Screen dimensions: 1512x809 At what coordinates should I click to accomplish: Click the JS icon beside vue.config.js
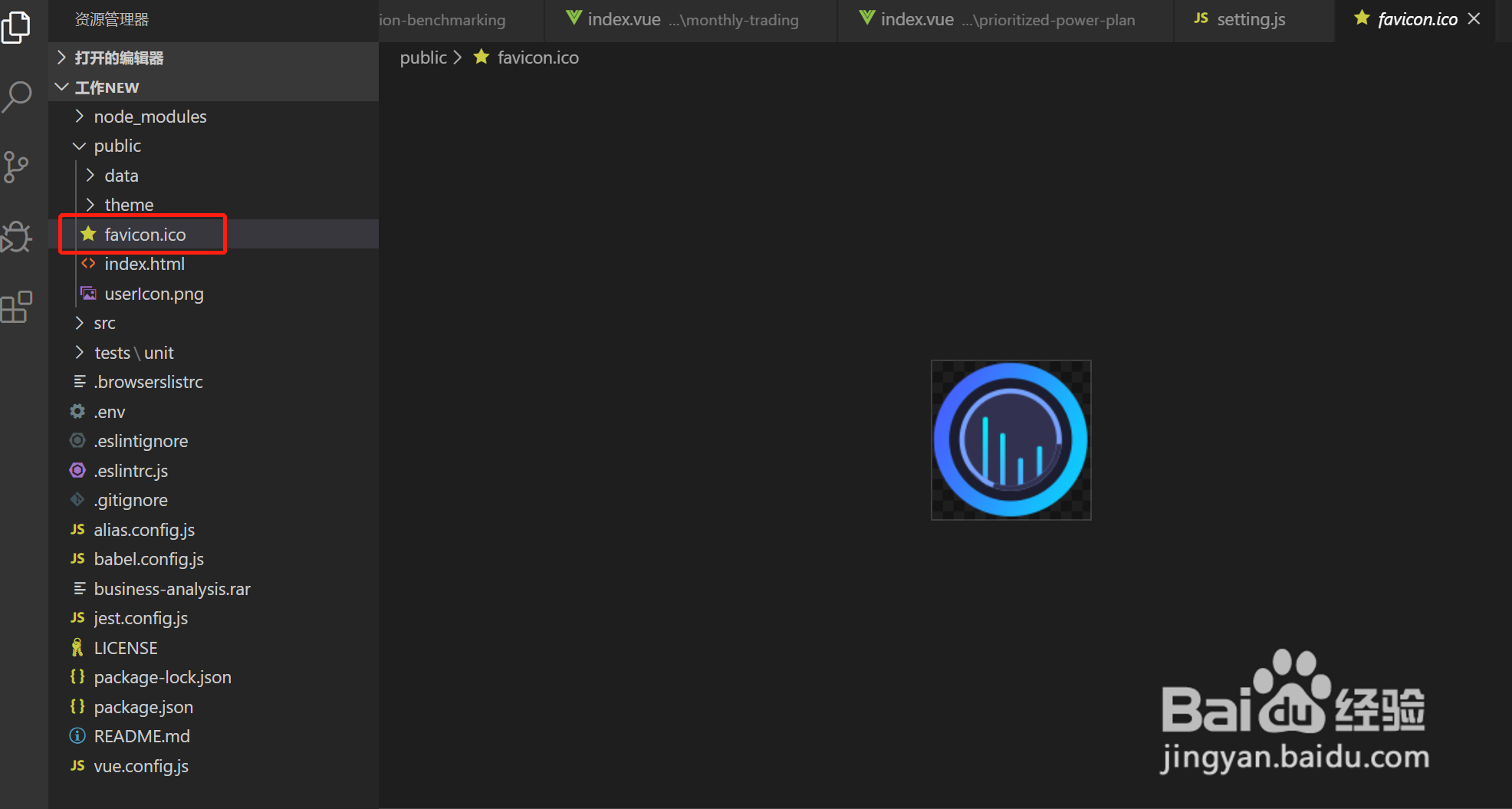coord(77,766)
